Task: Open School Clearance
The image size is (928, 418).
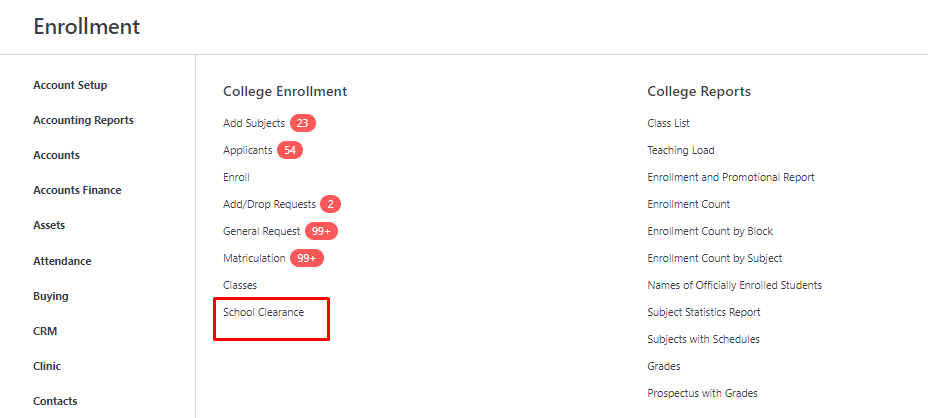Action: coord(263,312)
